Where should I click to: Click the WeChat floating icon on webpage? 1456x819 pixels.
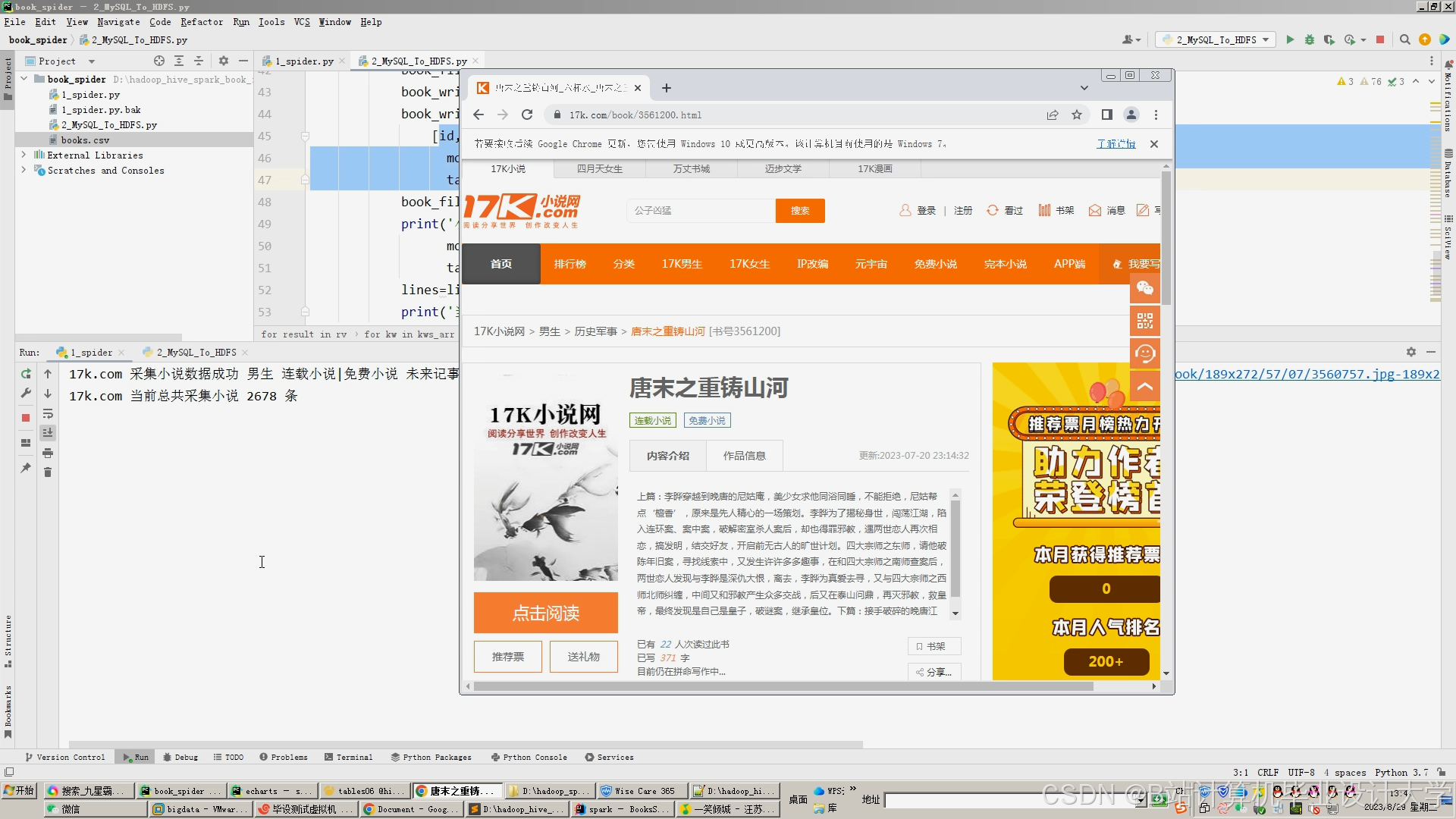pos(1144,288)
